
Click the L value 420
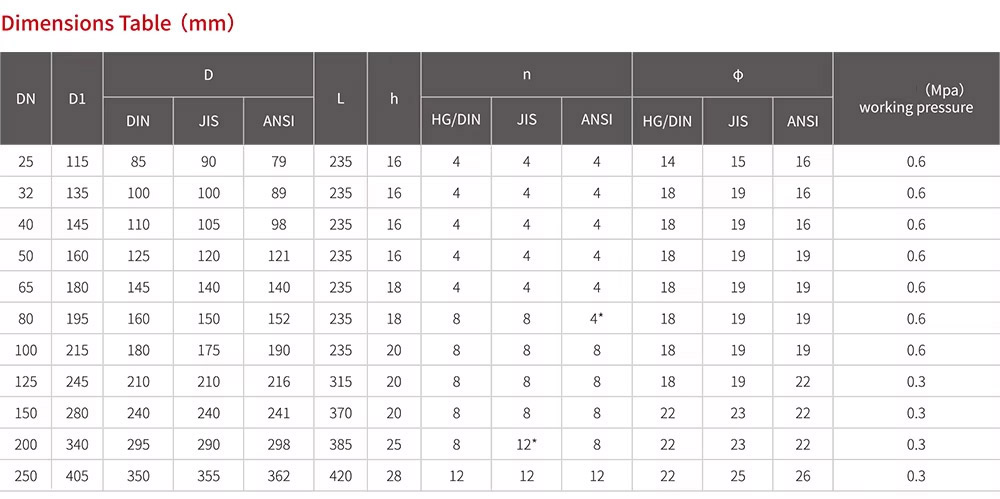coord(341,476)
